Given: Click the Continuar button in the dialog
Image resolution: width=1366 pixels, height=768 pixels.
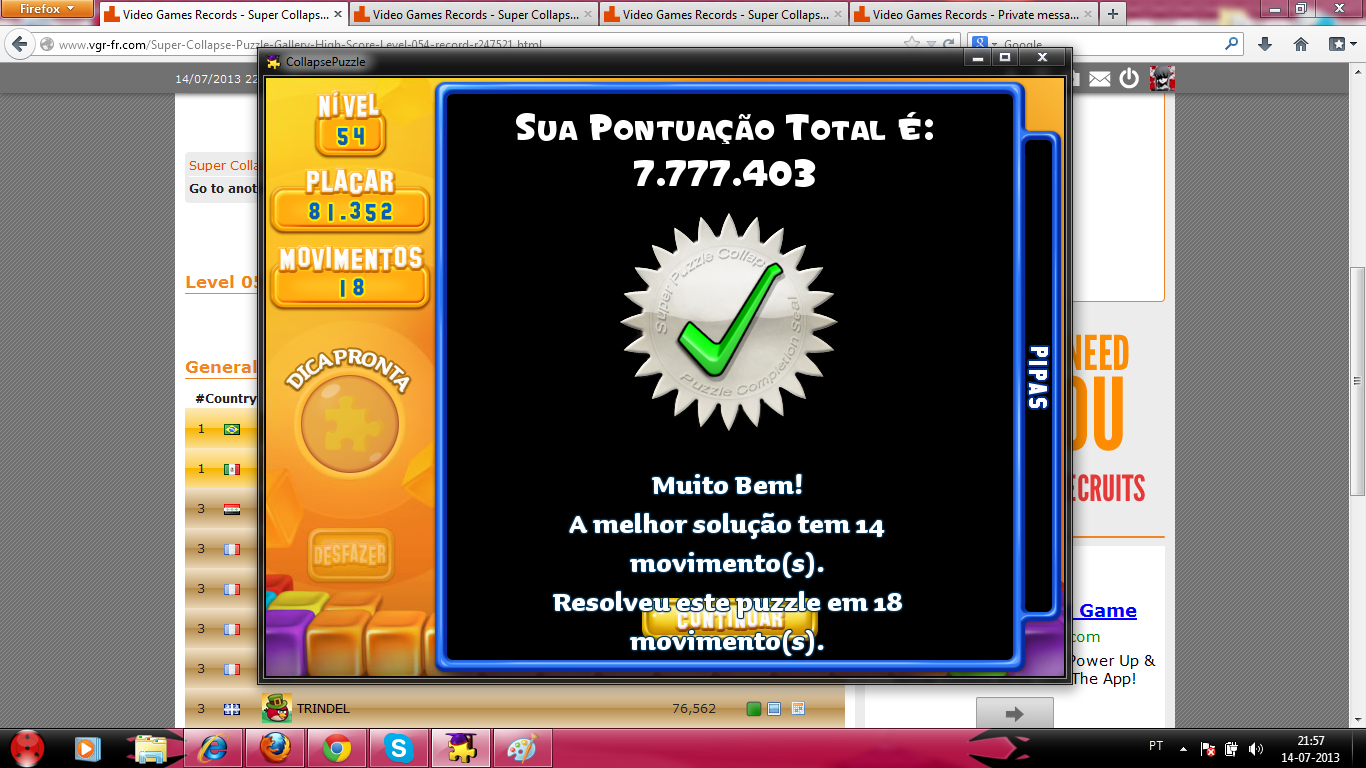Looking at the screenshot, I should [x=729, y=619].
